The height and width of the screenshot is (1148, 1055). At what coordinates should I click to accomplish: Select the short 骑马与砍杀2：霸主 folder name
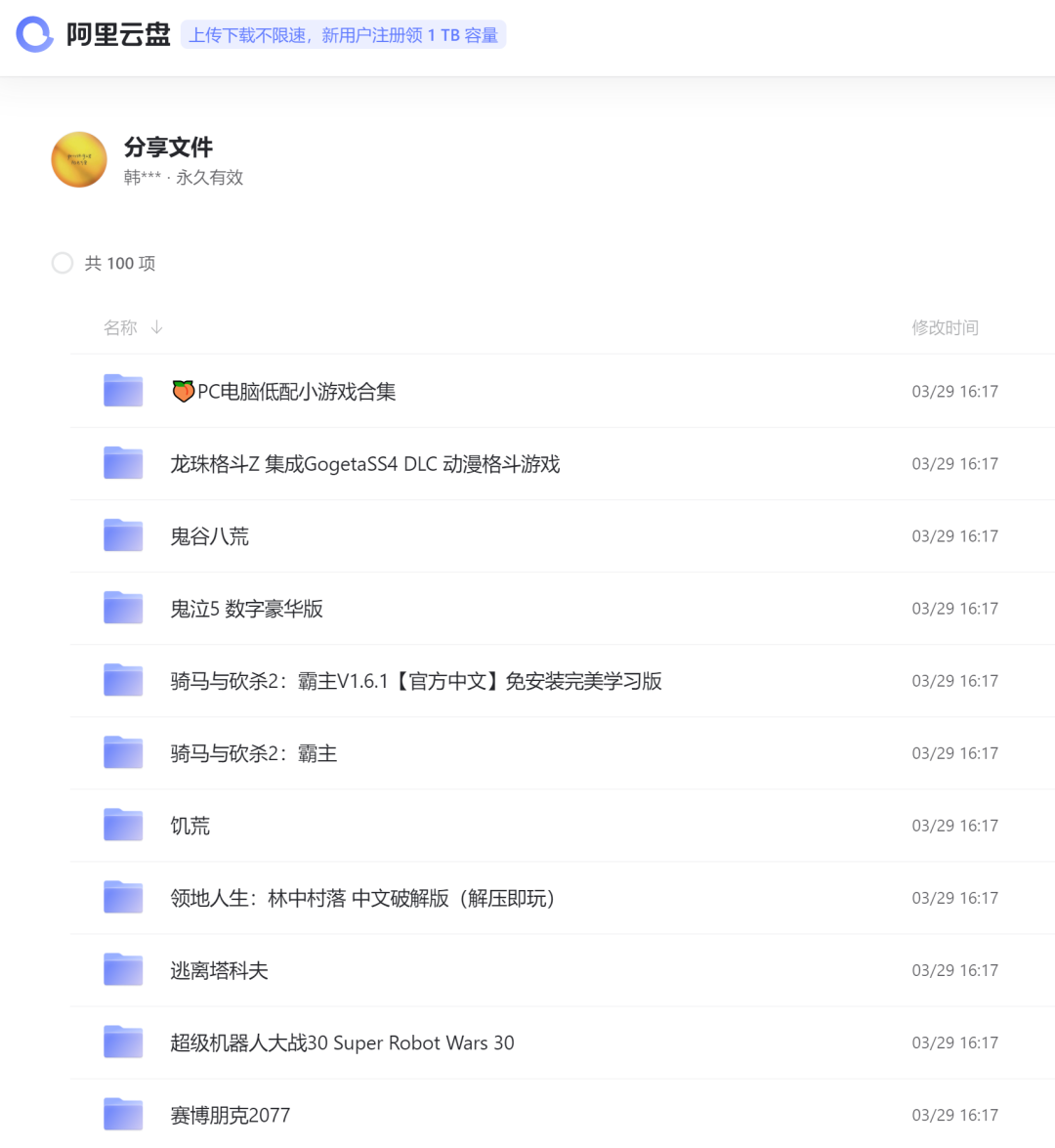[x=254, y=754]
